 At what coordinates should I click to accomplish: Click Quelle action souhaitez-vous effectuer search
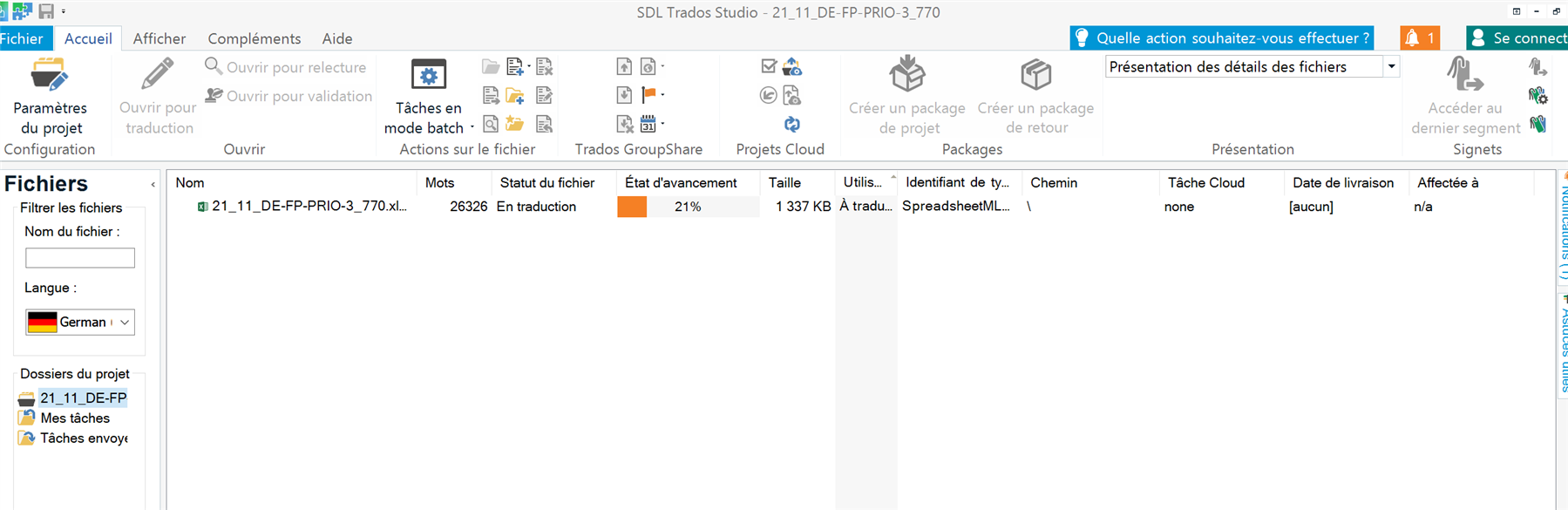point(1222,38)
